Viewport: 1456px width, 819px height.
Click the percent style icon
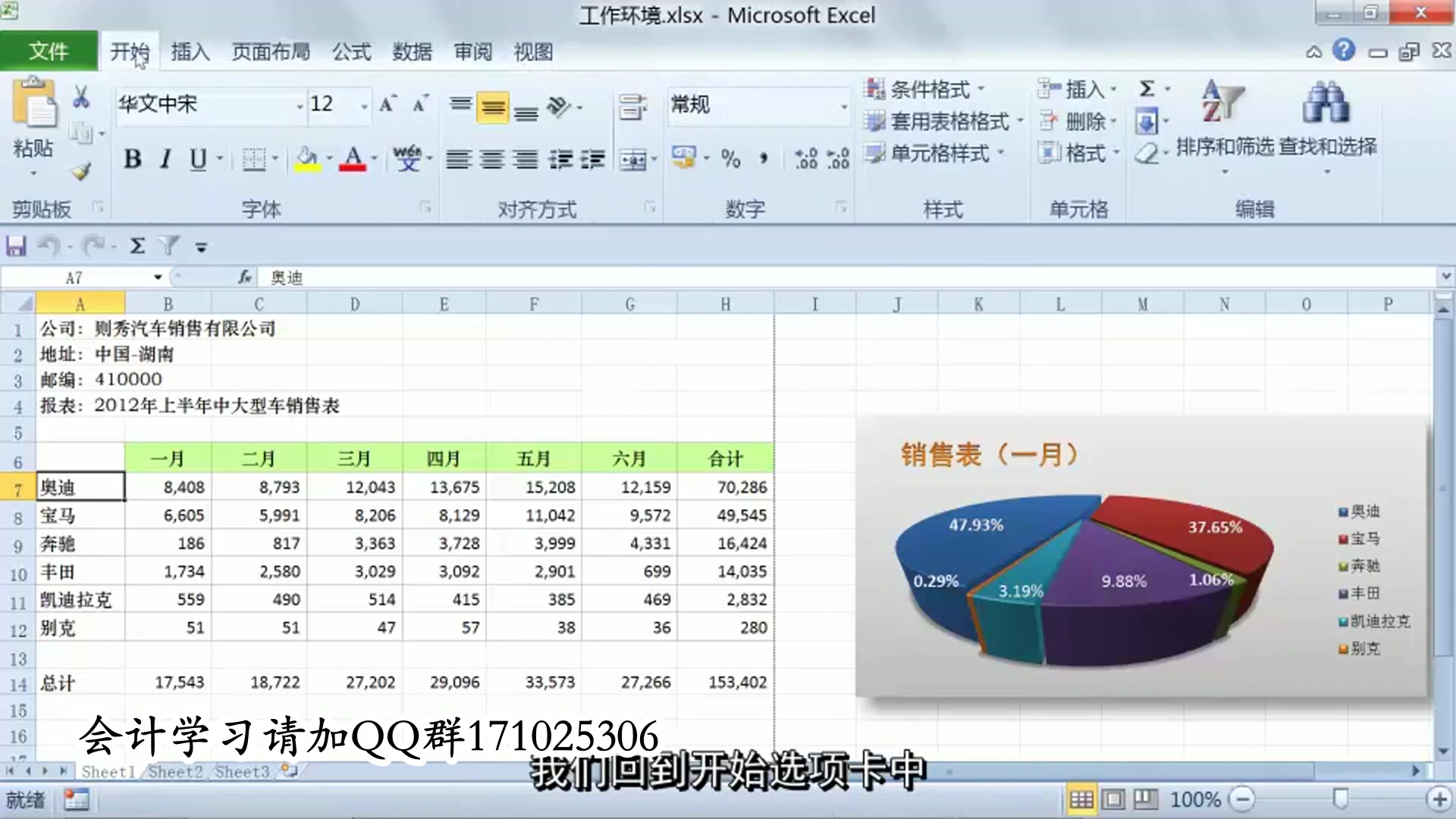[730, 158]
